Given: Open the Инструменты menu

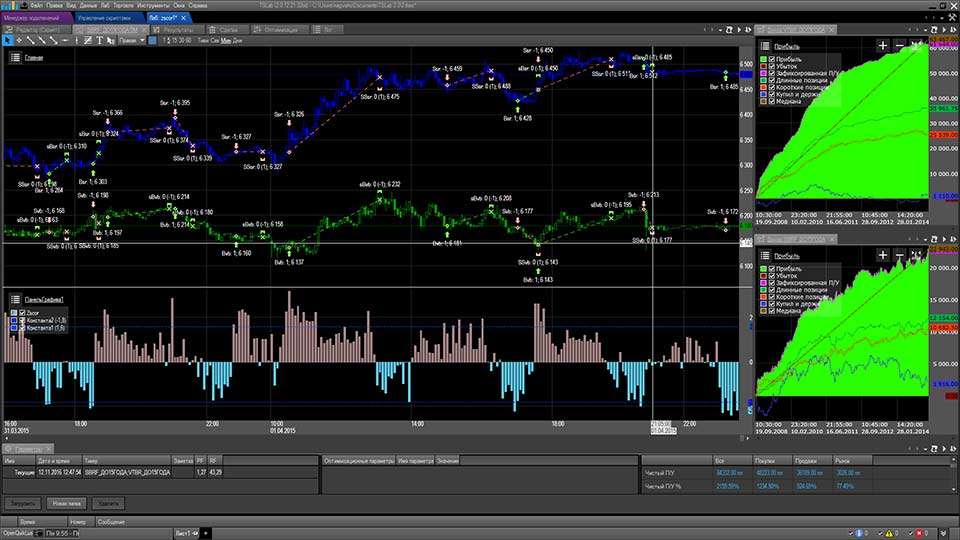Looking at the screenshot, I should pyautogui.click(x=153, y=6).
